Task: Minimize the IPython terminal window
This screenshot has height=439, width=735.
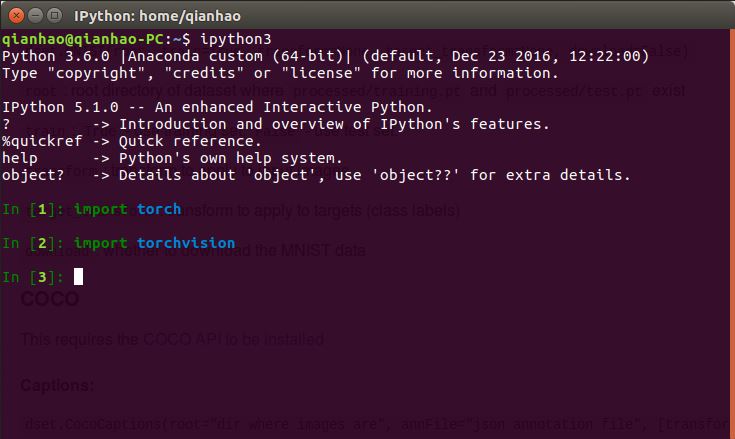Action: 34,15
